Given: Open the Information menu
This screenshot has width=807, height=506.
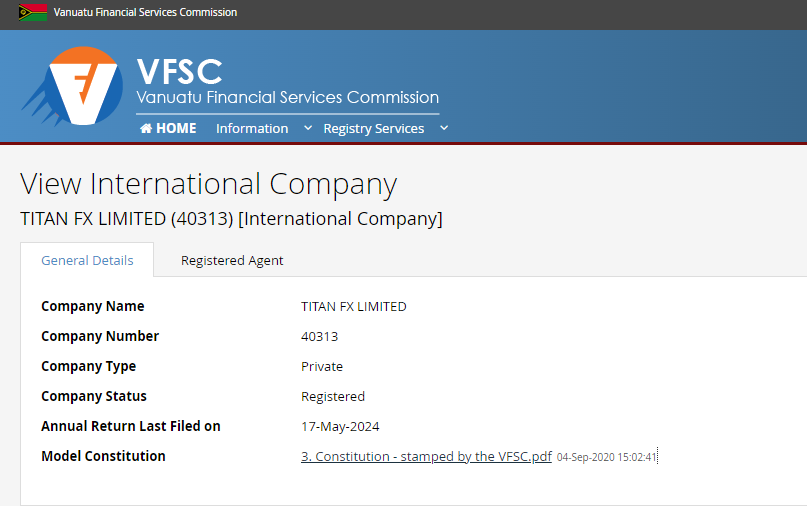Looking at the screenshot, I should (x=252, y=128).
